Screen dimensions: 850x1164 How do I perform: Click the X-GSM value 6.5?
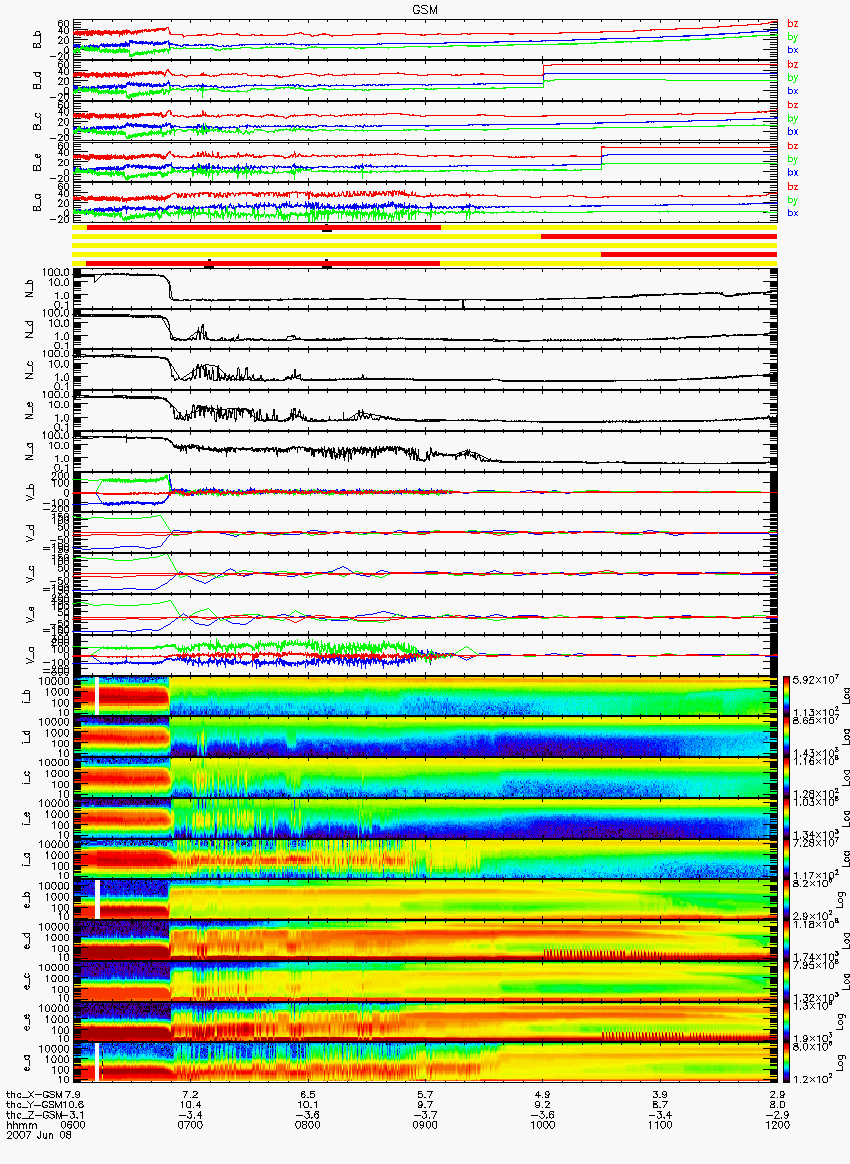click(x=308, y=1095)
